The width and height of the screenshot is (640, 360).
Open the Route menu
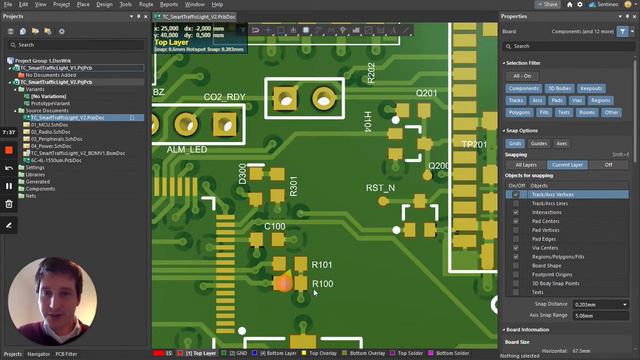pyautogui.click(x=146, y=4)
